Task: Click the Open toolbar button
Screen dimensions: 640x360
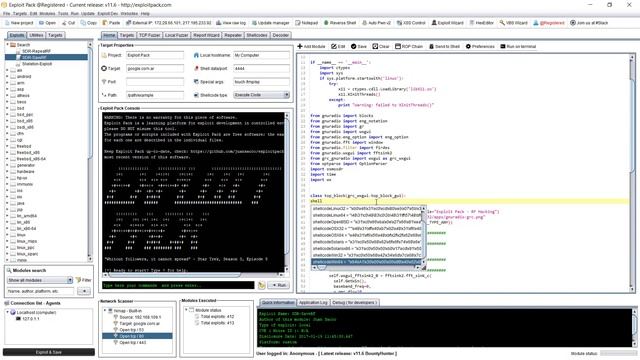Action: coord(47,23)
